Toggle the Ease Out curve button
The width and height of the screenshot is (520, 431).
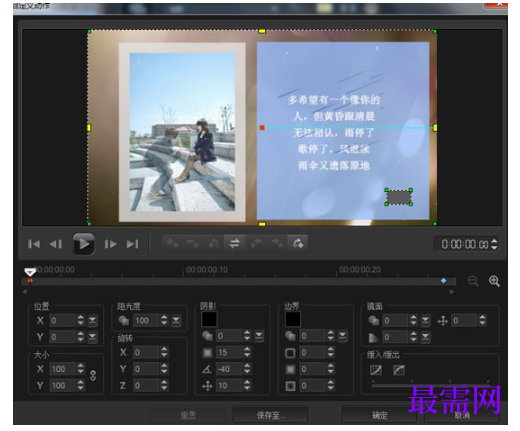[x=398, y=370]
